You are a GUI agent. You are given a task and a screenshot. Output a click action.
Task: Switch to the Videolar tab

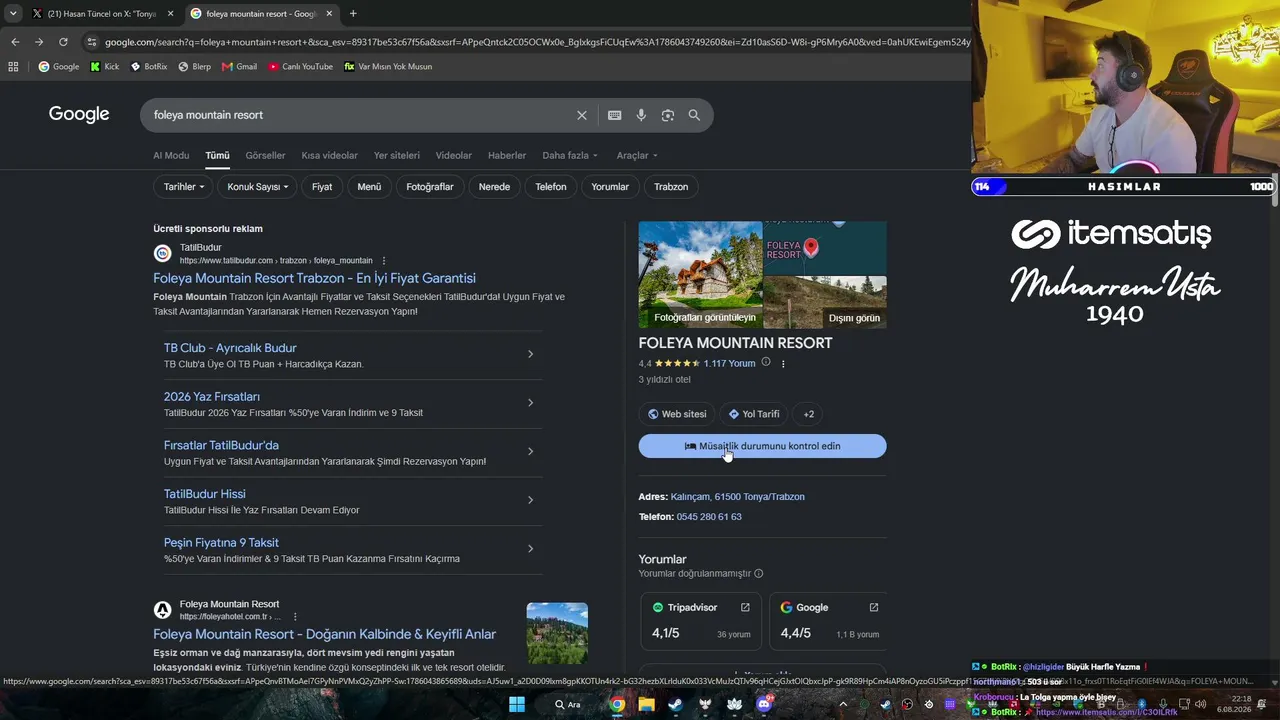453,156
